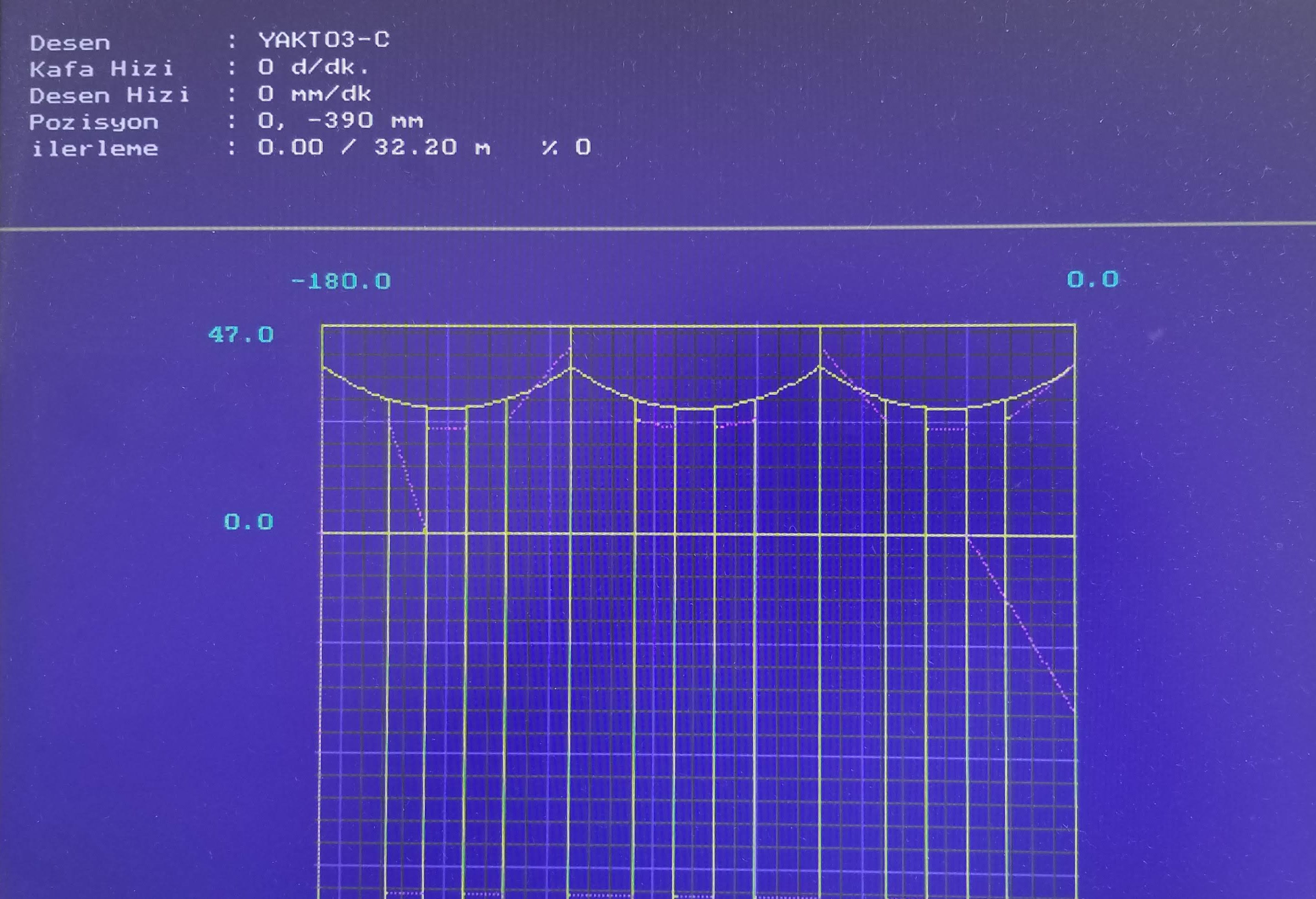Click the pattern name YAKT03-C
The width and height of the screenshot is (1316, 899).
pos(324,40)
